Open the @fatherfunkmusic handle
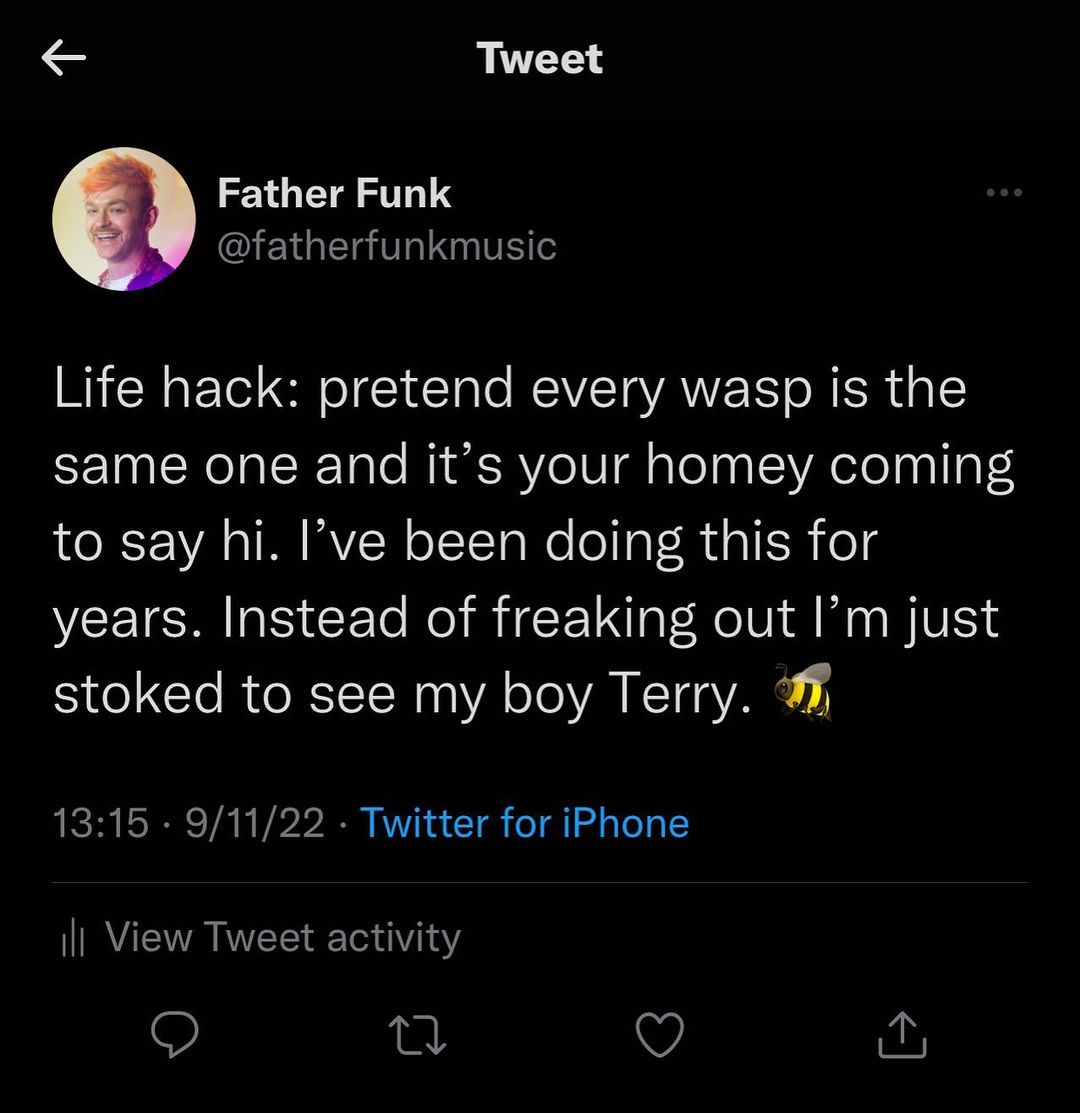Screen dimensions: 1080x1113 pyautogui.click(x=386, y=245)
